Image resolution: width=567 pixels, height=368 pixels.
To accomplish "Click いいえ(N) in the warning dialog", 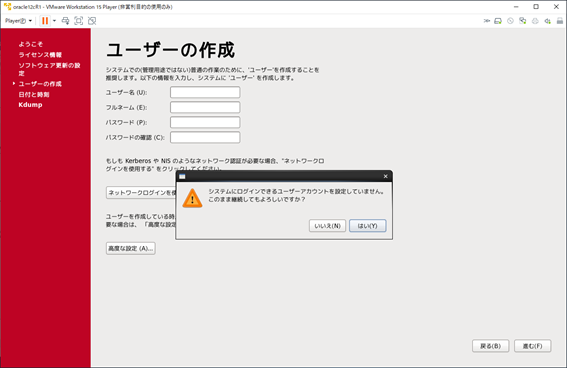I will pyautogui.click(x=327, y=226).
